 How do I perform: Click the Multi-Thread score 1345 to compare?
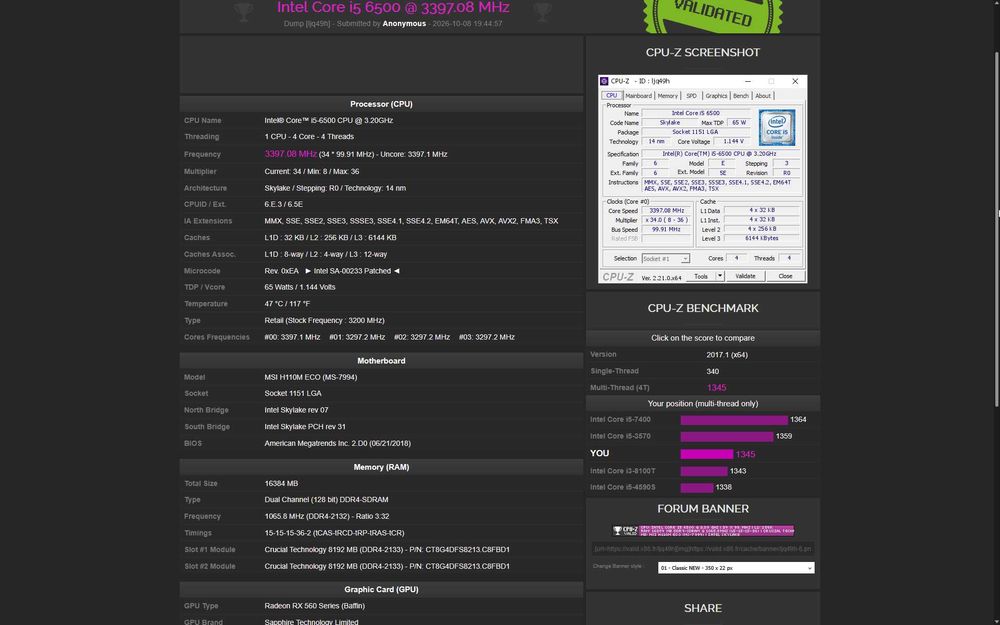click(716, 388)
